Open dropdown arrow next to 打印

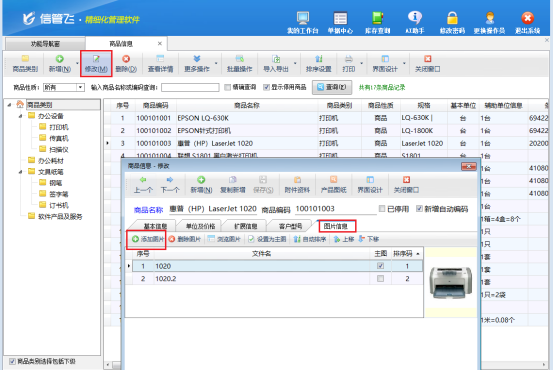point(361,63)
